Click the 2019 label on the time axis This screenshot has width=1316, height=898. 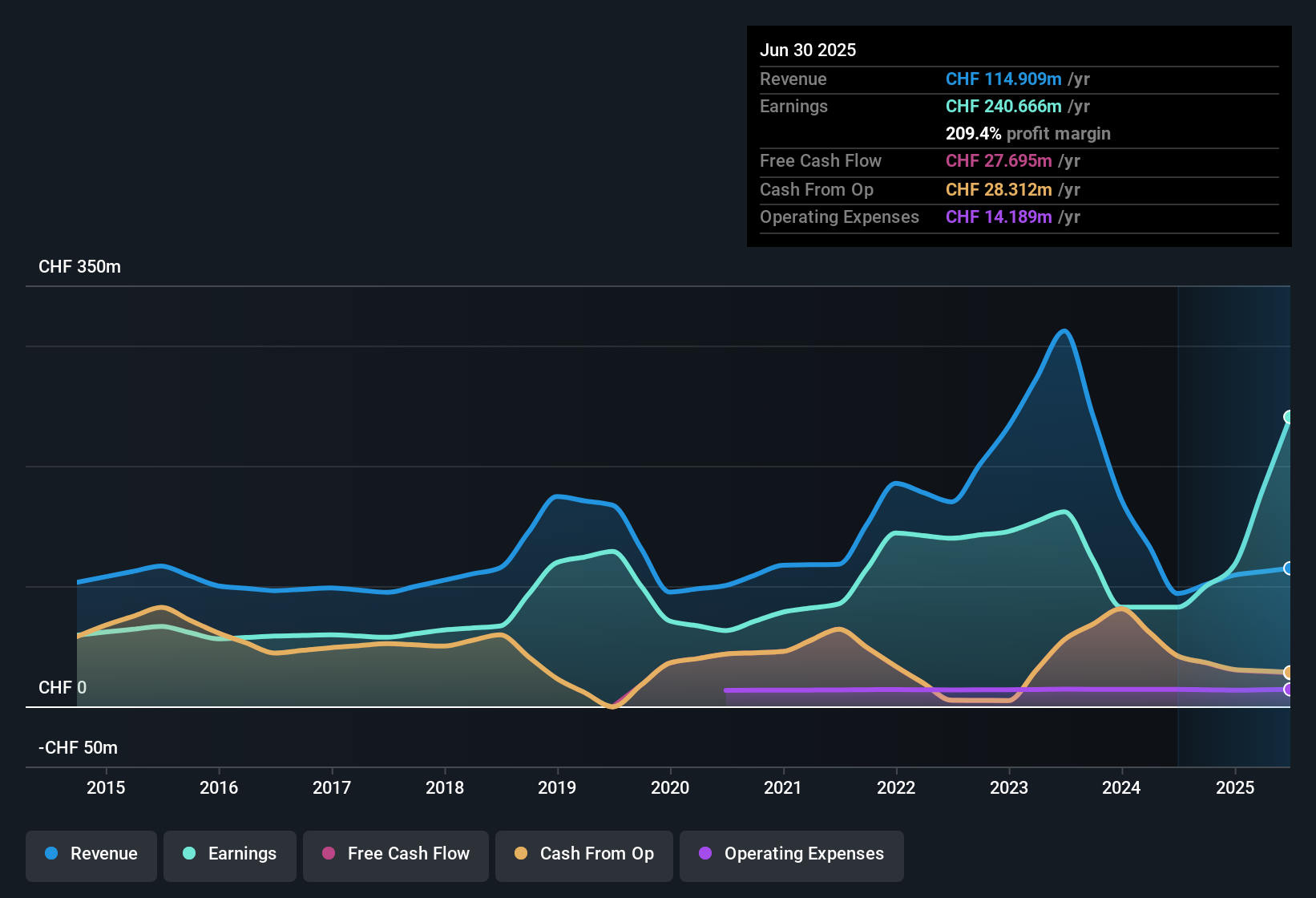(557, 787)
